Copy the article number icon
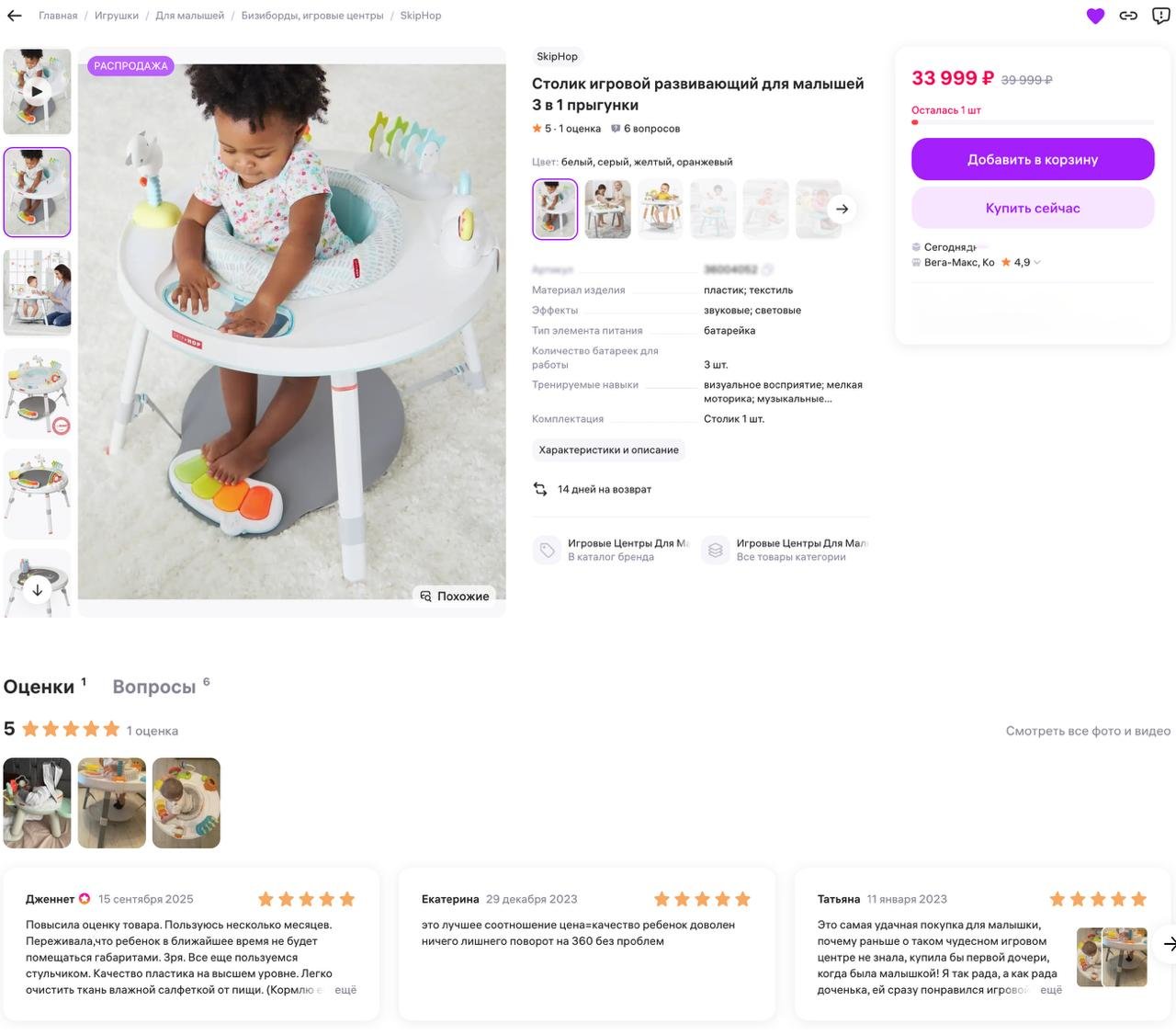The image size is (1176, 1035). click(767, 269)
